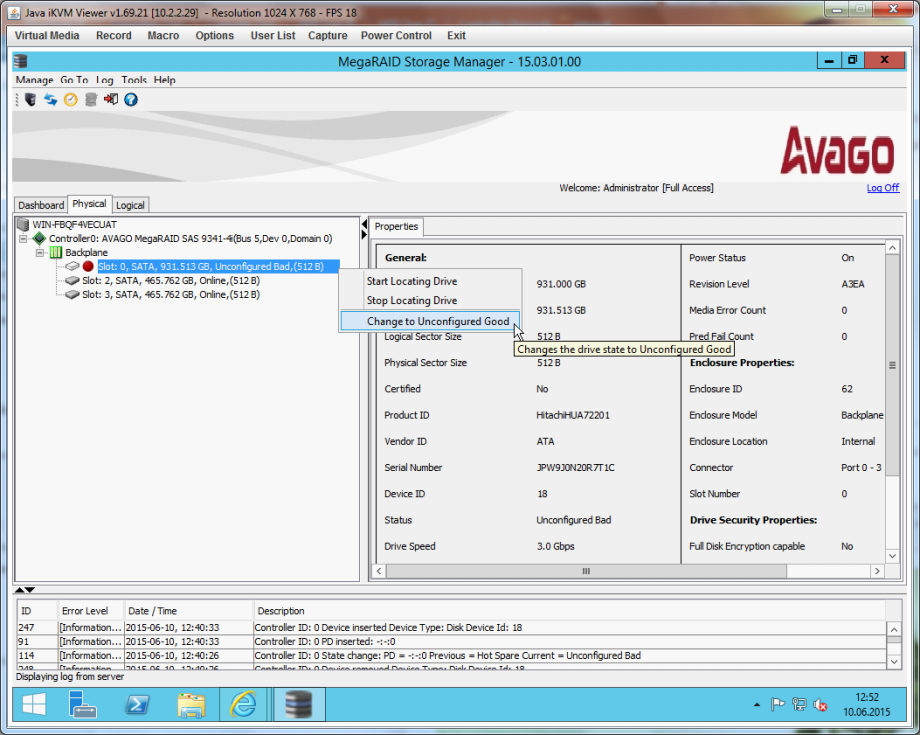The height and width of the screenshot is (735, 920).
Task: Open Server Manager from the taskbar
Action: point(83,705)
